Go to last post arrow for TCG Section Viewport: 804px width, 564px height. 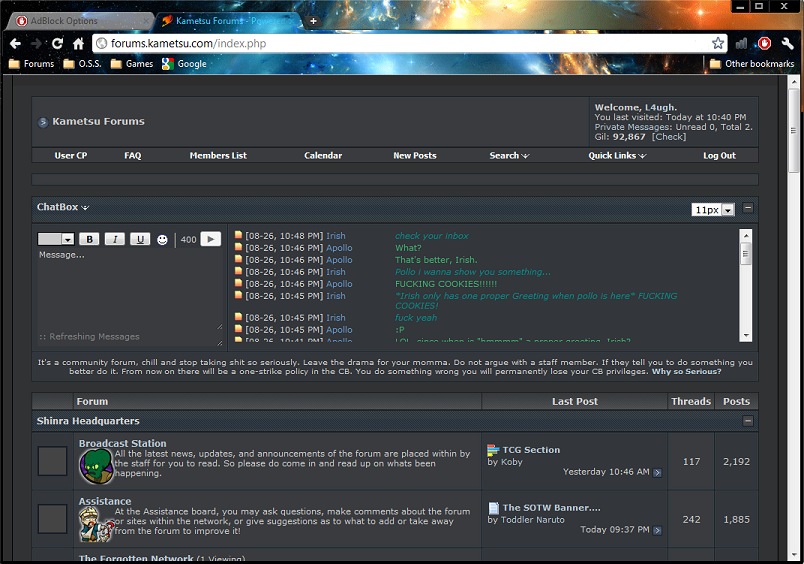657,473
